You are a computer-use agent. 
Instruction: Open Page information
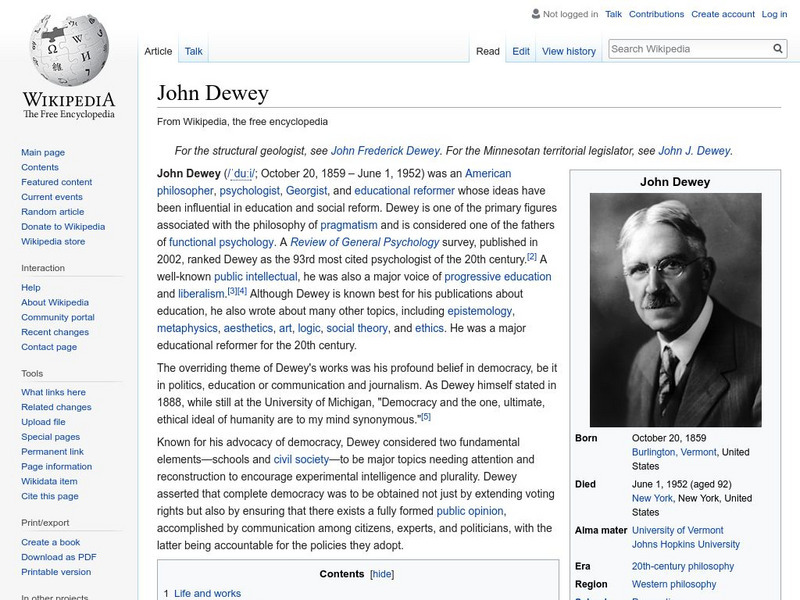click(x=57, y=466)
